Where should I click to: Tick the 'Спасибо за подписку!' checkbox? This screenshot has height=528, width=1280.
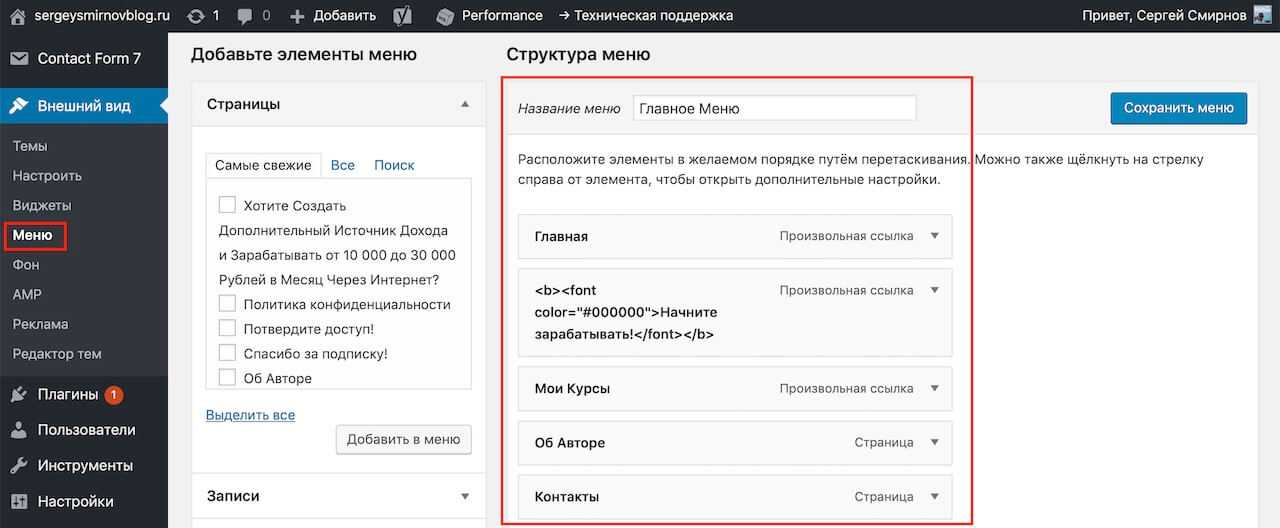click(x=227, y=353)
